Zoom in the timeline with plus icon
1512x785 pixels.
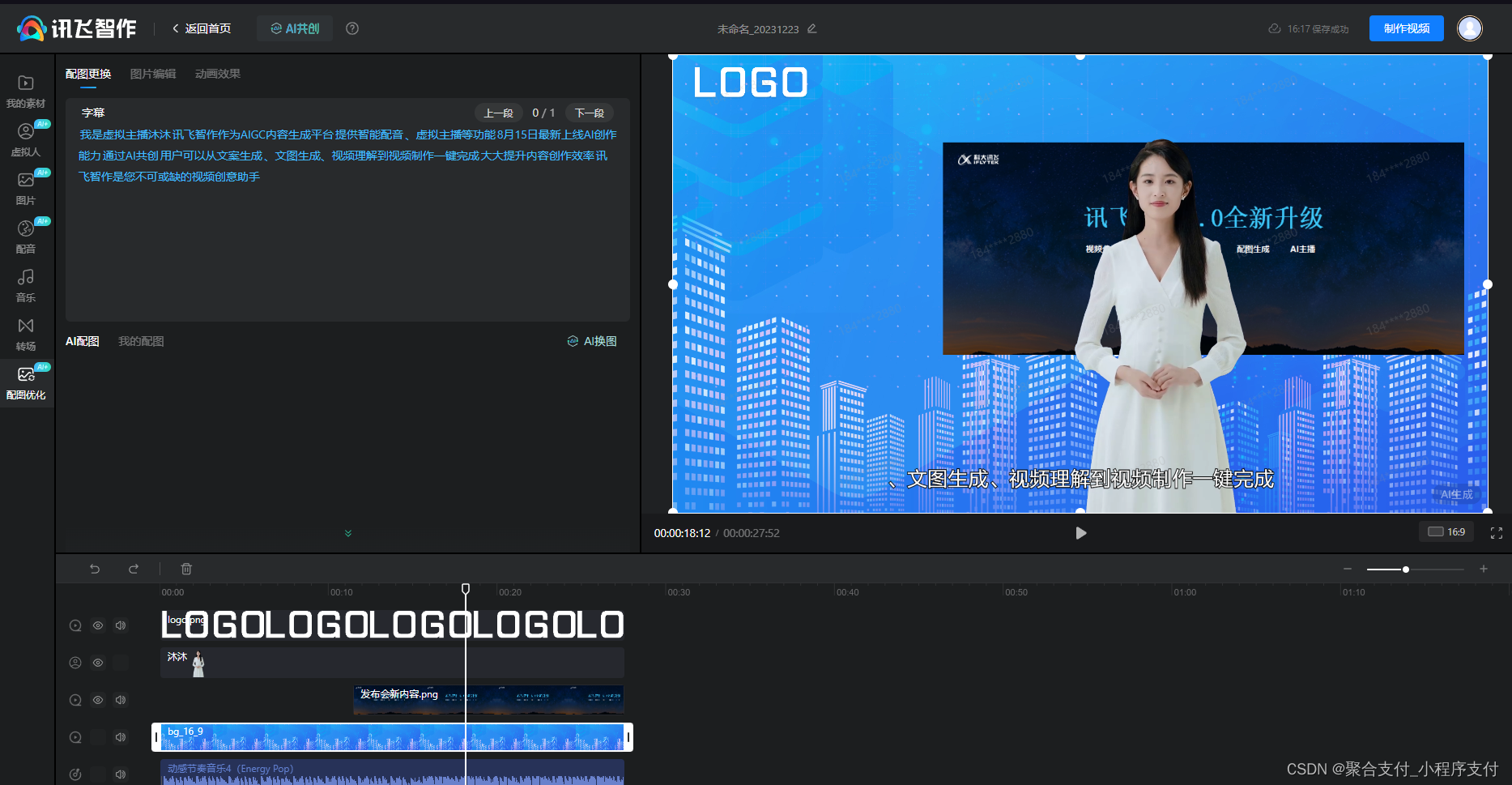1484,569
